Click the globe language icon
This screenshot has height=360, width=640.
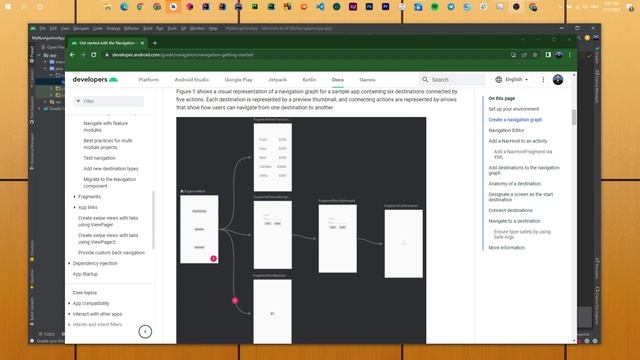[x=498, y=80]
